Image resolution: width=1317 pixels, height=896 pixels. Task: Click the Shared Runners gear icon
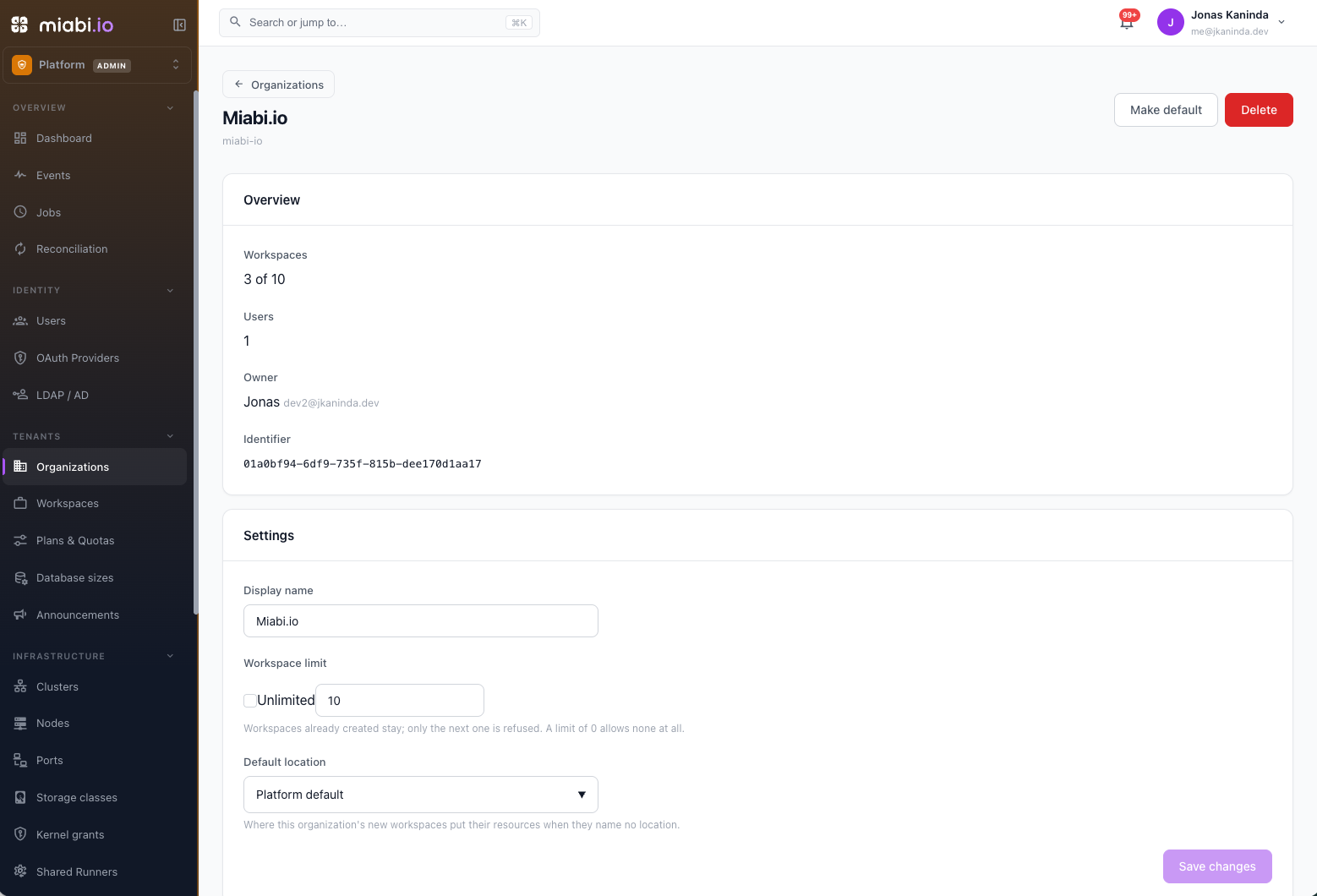click(20, 871)
